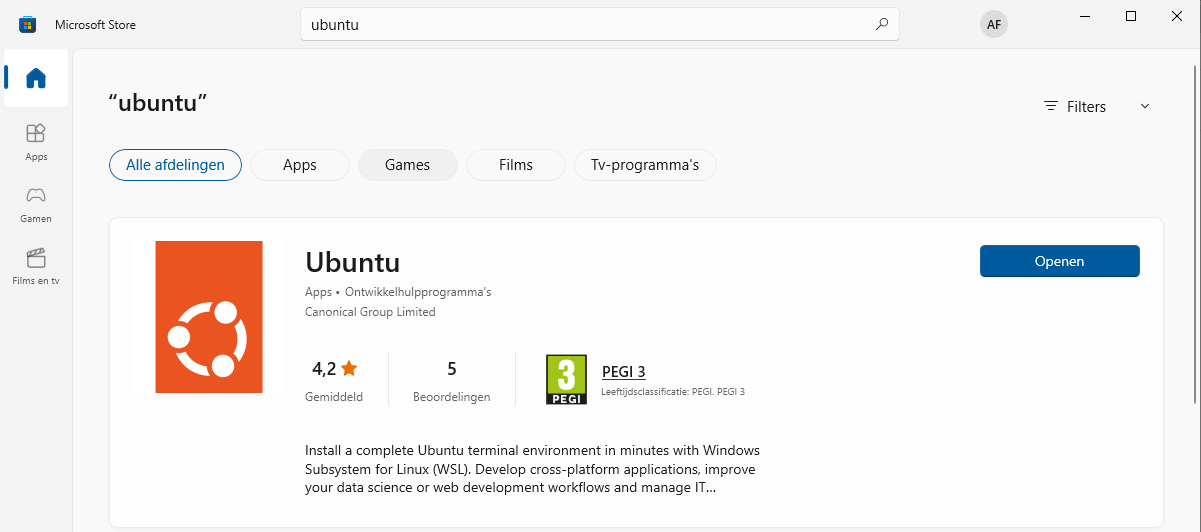The image size is (1201, 532).
Task: Click the Gemiddeld label under the rating
Action: point(334,397)
